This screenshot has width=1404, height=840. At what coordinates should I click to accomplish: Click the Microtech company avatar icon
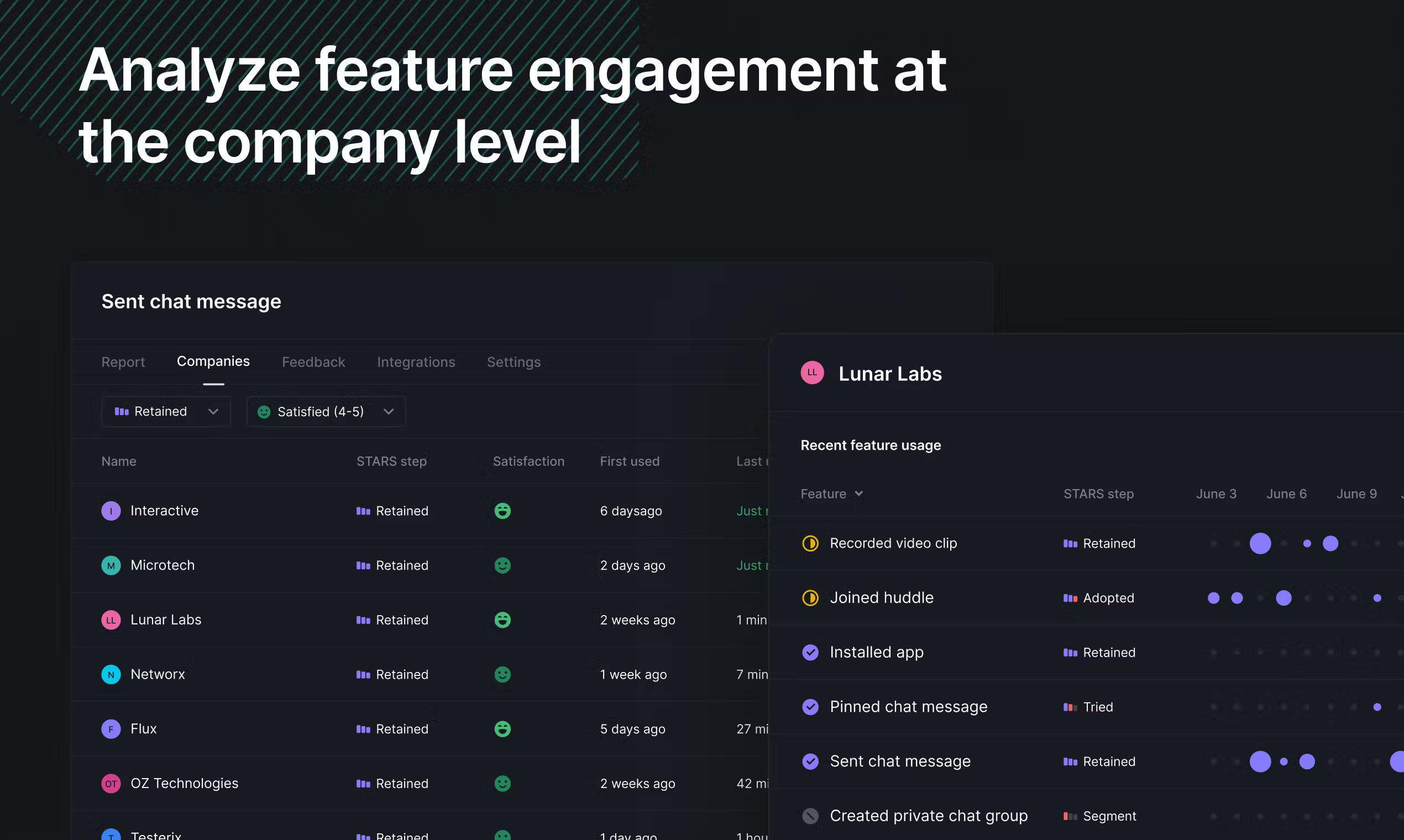click(x=111, y=565)
